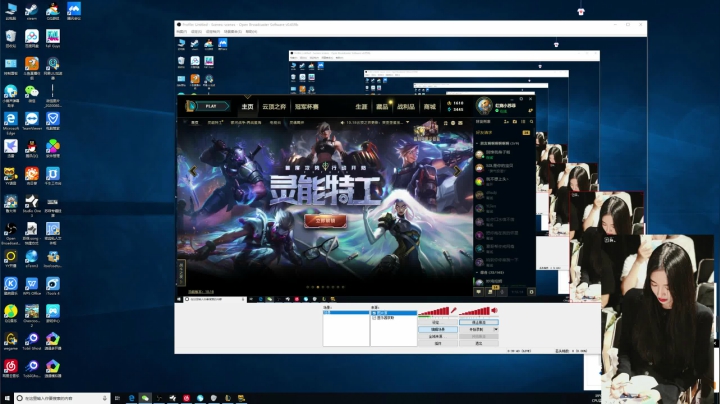
Task: Go to previous banner with left arrow
Action: point(193,171)
